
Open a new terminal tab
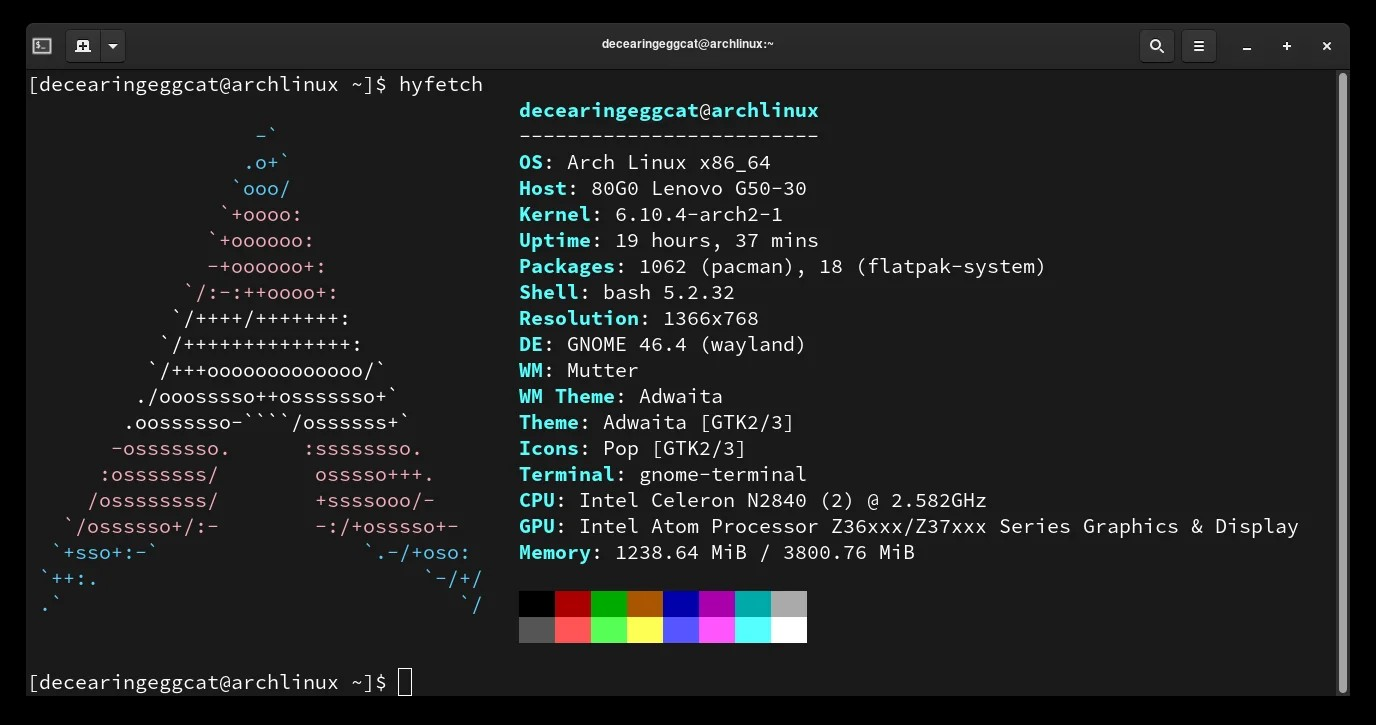click(83, 46)
